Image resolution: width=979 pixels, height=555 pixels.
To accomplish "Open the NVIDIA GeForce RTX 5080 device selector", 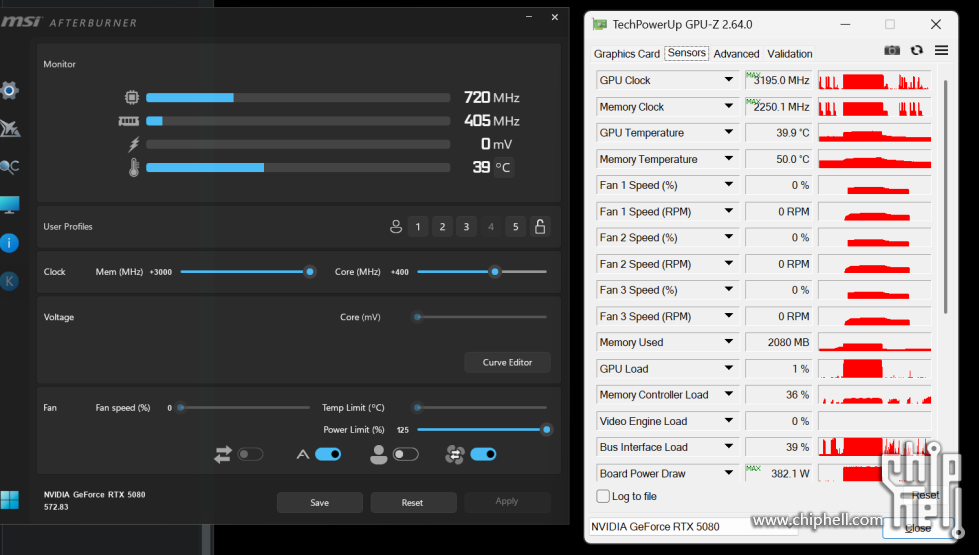I will (x=694, y=526).
